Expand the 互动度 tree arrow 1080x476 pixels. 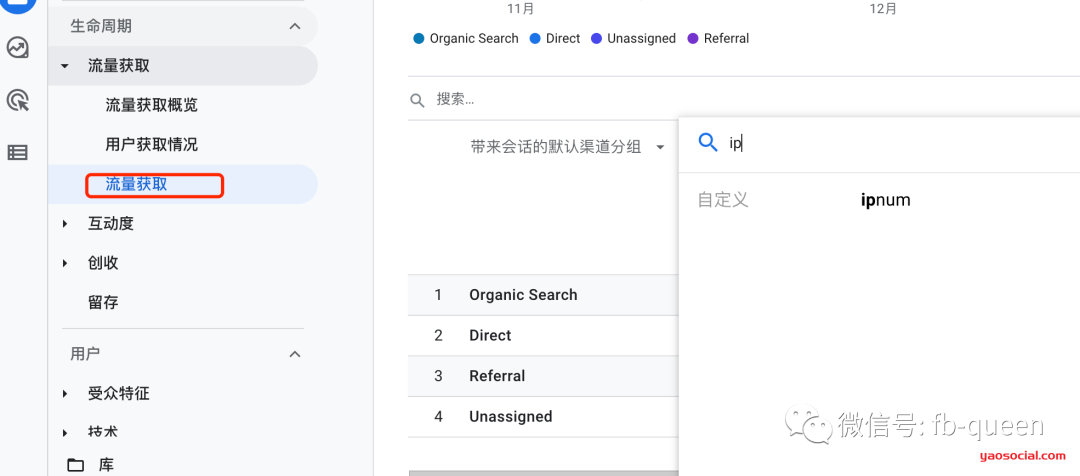pyautogui.click(x=65, y=223)
